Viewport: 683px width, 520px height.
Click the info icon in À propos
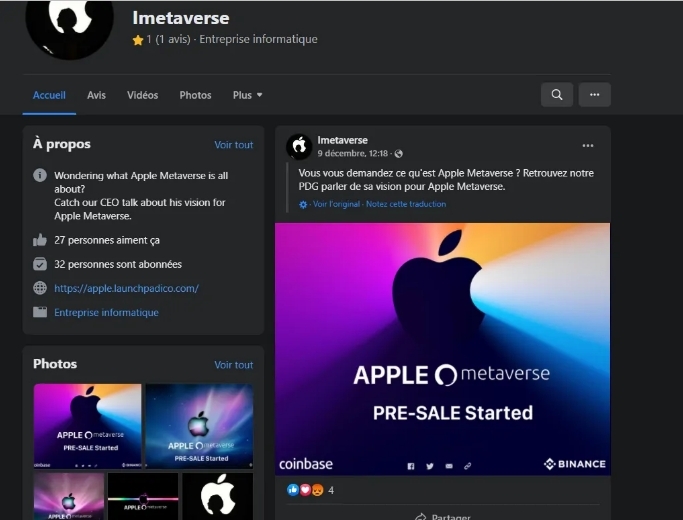coord(40,176)
